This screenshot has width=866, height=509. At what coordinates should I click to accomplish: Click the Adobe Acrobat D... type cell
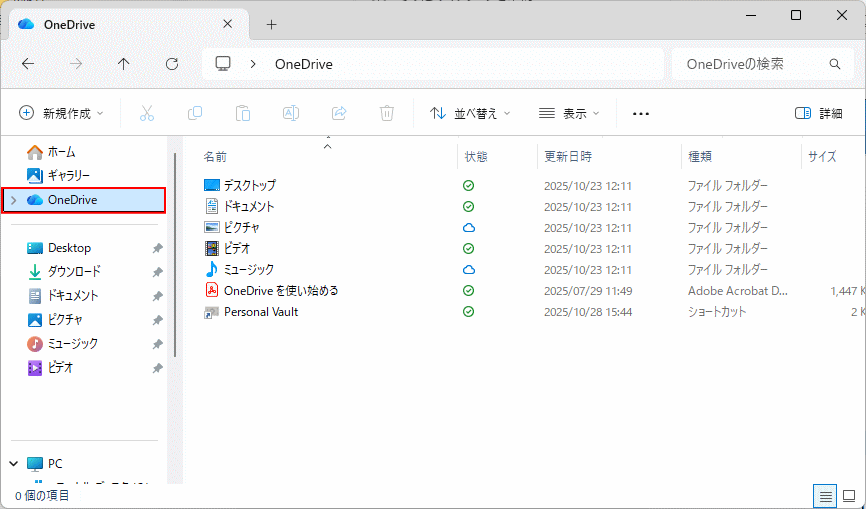tap(737, 291)
